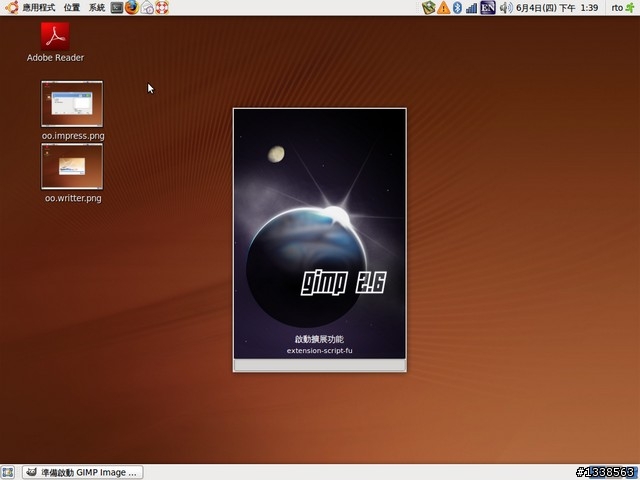Launch the Evolution mail client icon
The height and width of the screenshot is (480, 640).
pos(147,7)
